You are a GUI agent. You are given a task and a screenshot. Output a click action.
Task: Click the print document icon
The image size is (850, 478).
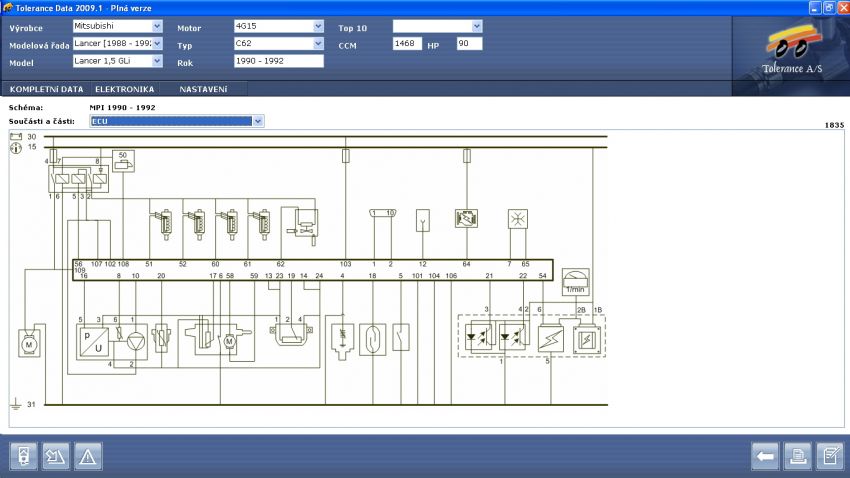797,457
